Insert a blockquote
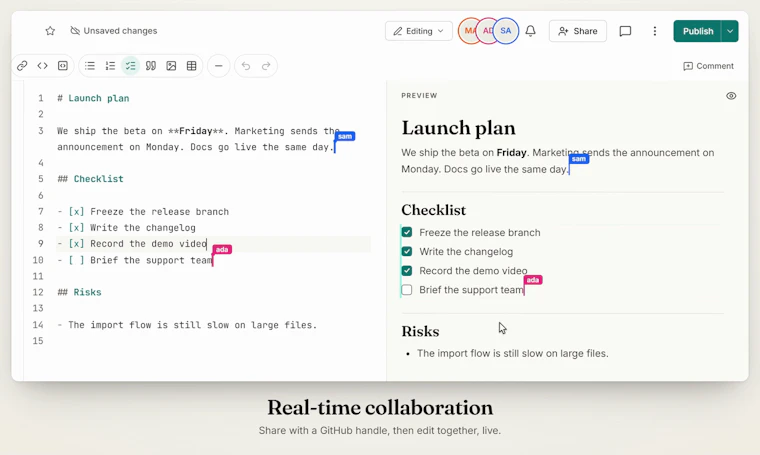Viewport: 760px width, 455px height. tap(151, 66)
